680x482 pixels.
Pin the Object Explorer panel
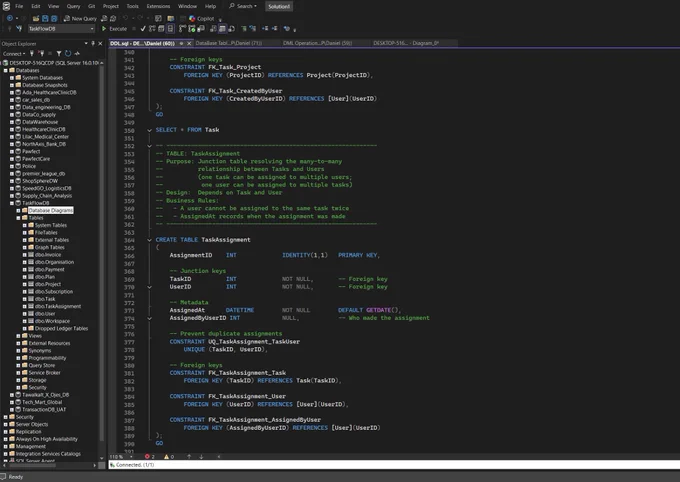[x=93, y=43]
